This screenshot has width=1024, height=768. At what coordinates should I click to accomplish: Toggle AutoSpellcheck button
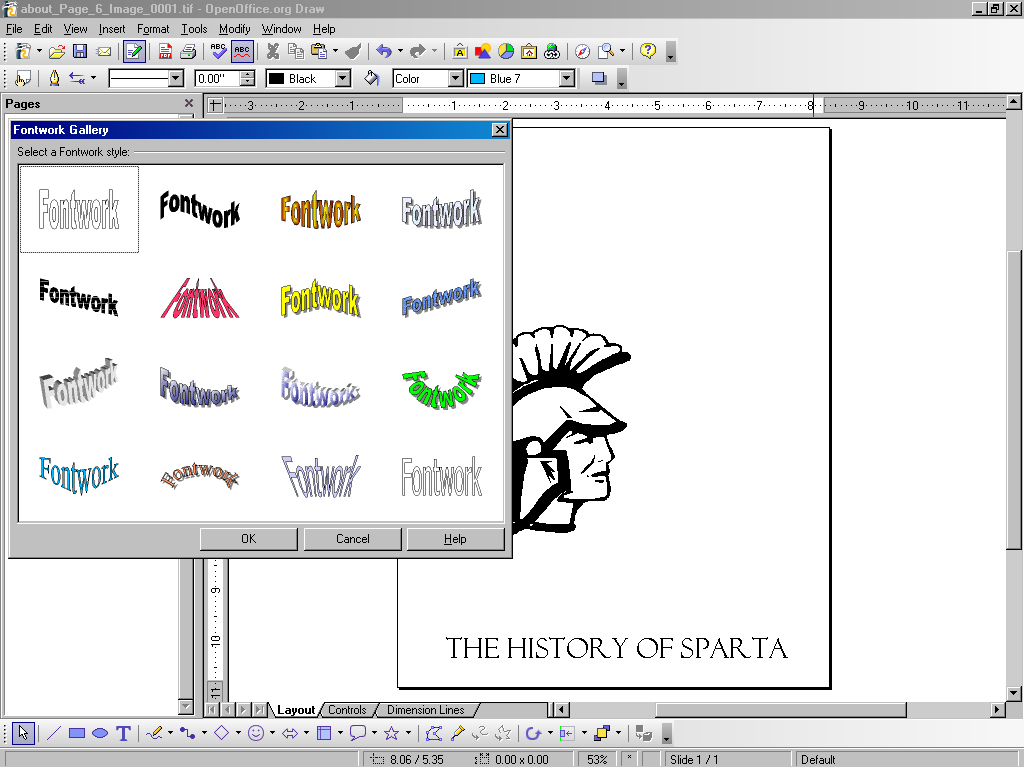pyautogui.click(x=242, y=51)
